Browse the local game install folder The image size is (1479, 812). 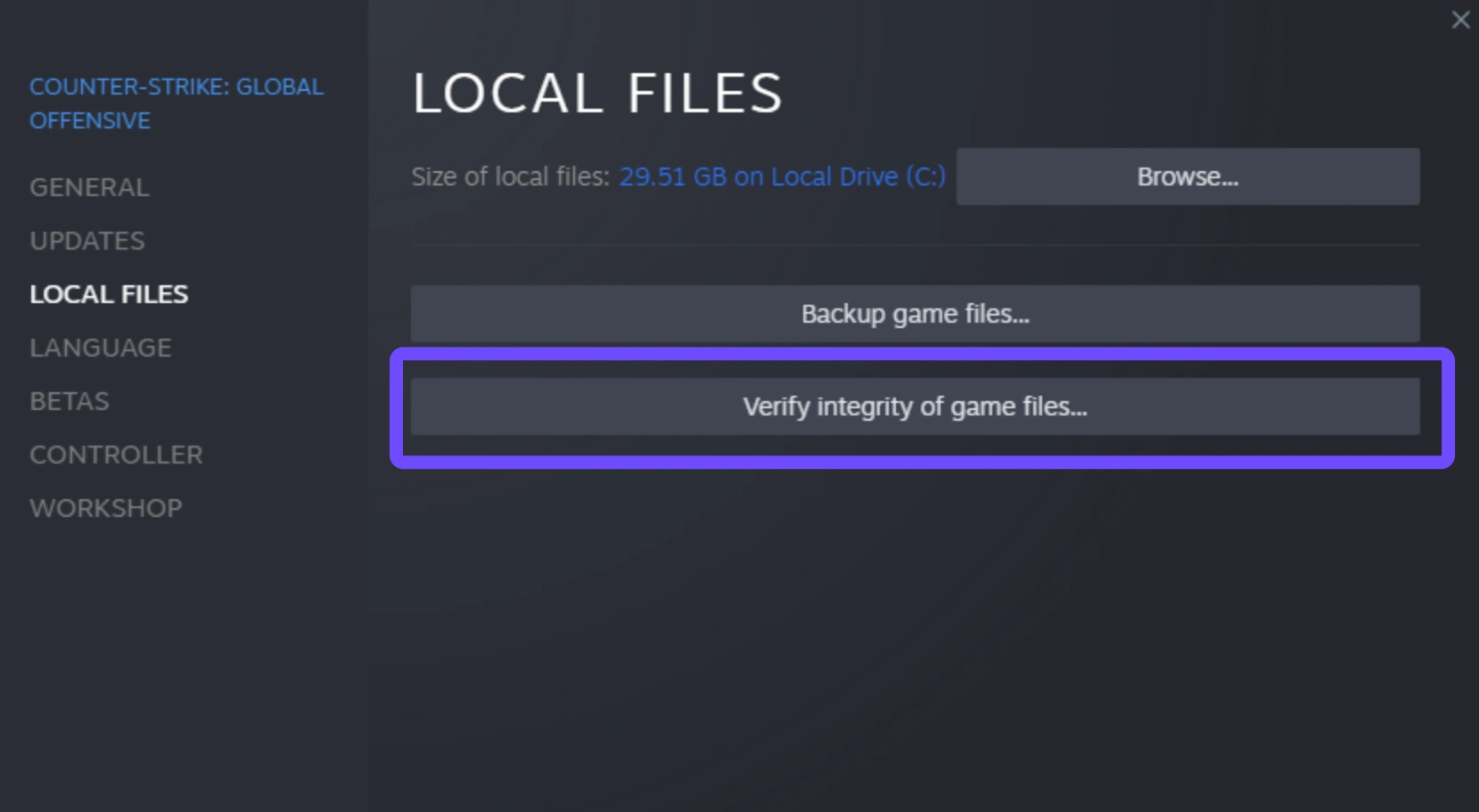[x=1187, y=176]
